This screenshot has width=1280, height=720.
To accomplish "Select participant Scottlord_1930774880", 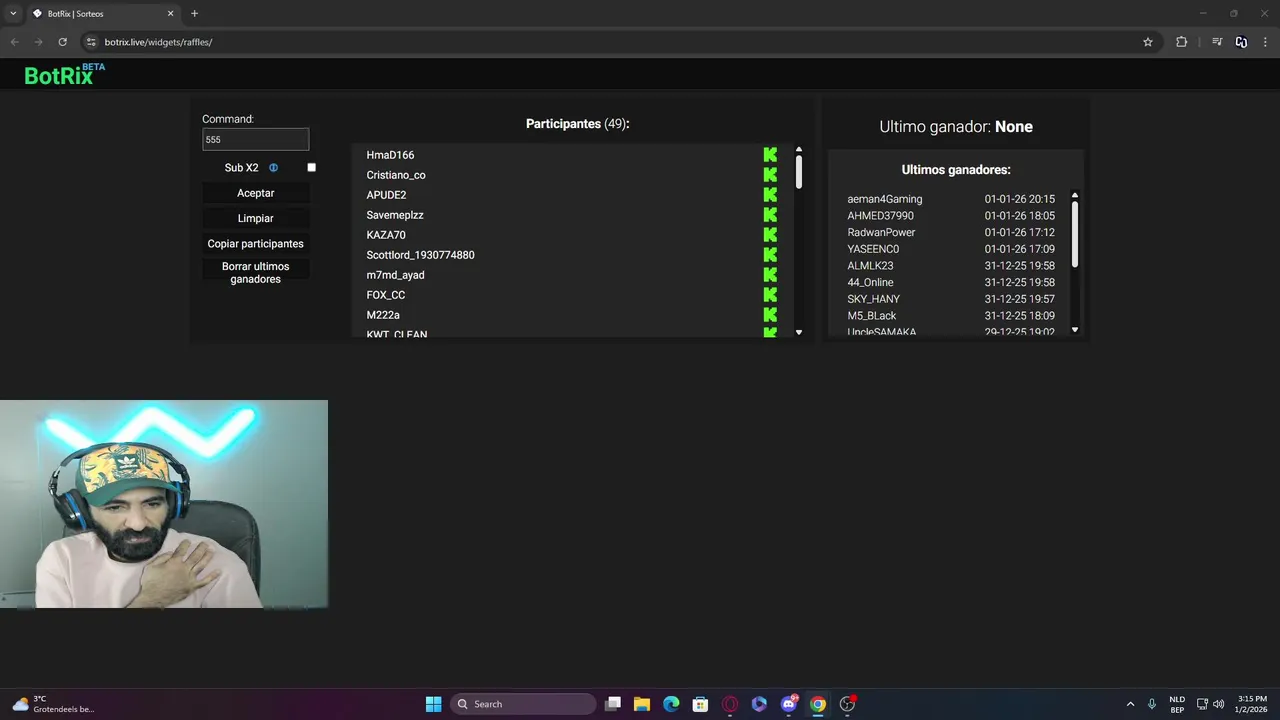I will (420, 255).
